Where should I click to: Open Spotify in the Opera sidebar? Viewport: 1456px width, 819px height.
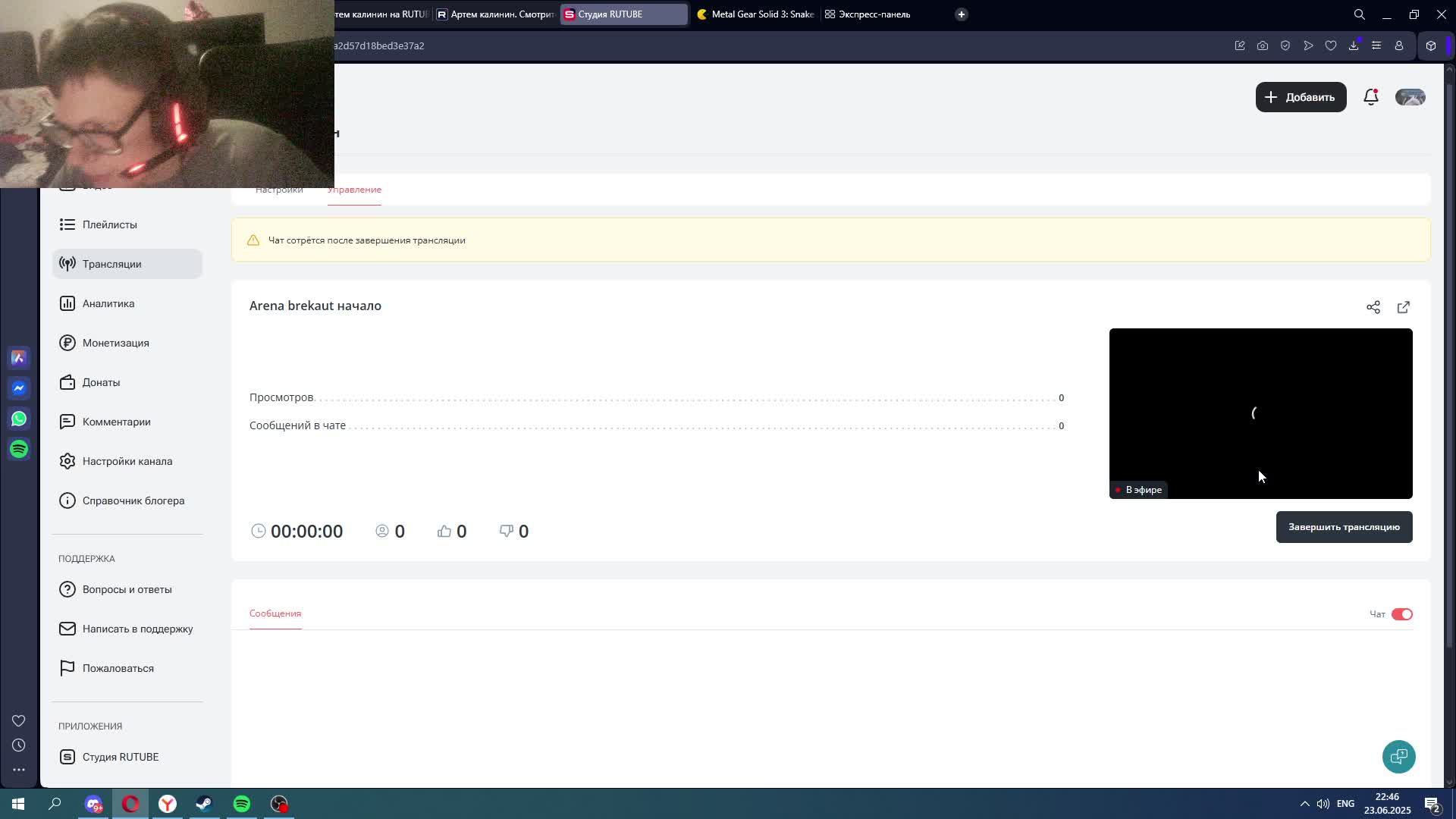[x=19, y=449]
